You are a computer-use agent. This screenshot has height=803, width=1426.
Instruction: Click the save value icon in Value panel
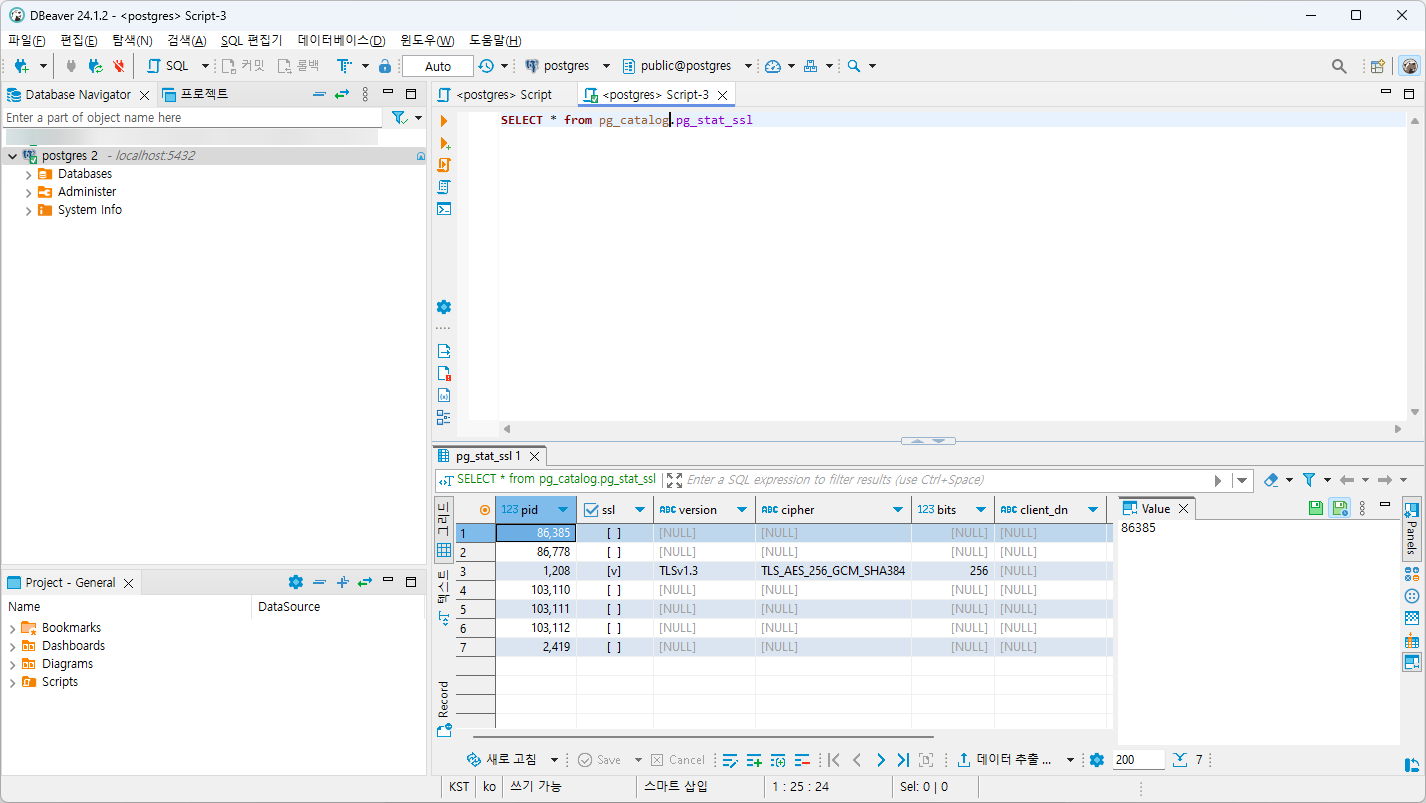pos(1317,508)
